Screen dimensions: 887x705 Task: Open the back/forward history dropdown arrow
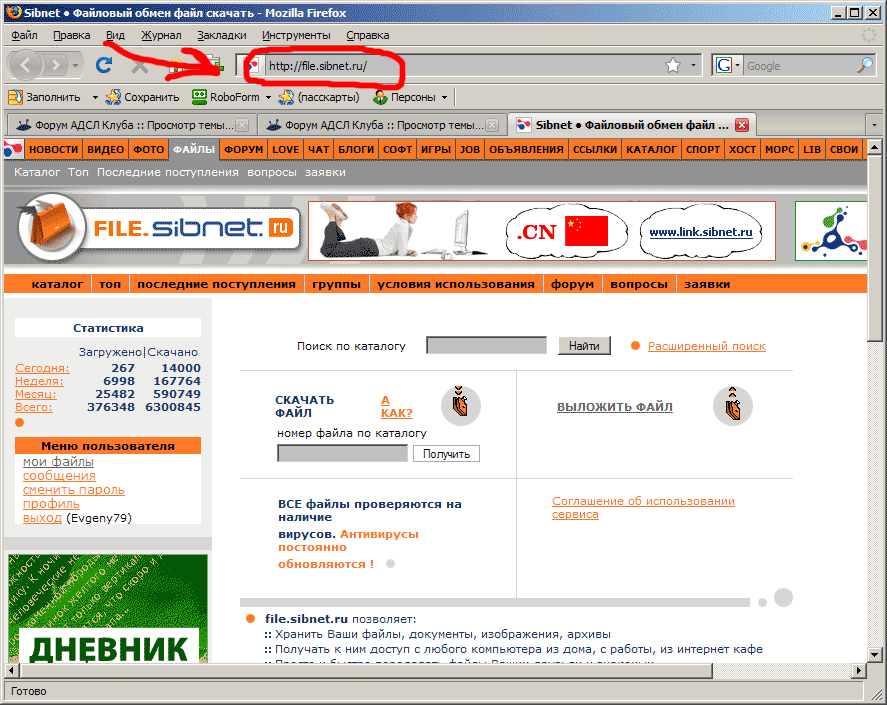click(x=75, y=66)
